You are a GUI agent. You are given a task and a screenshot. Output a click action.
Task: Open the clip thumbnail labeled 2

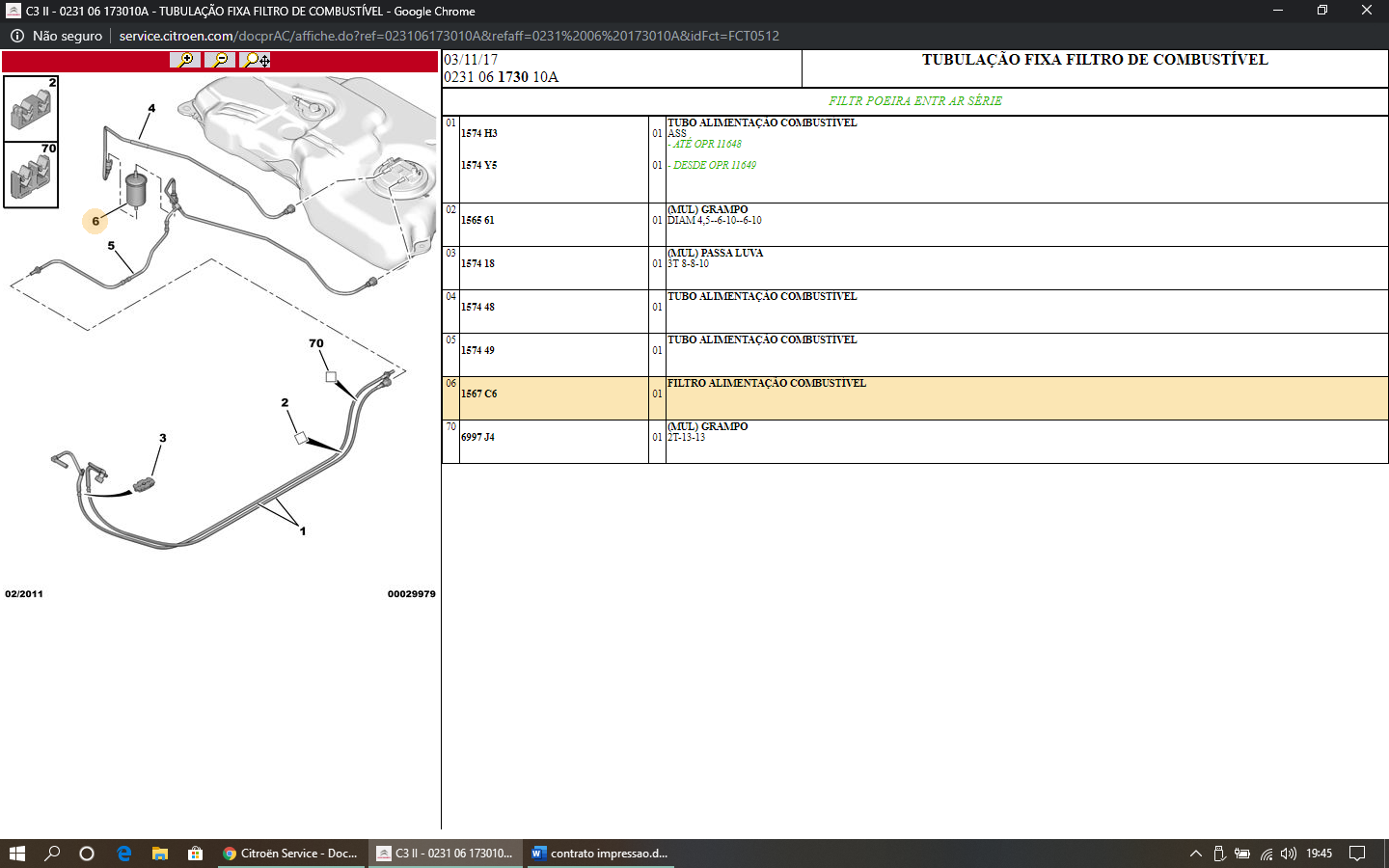tap(31, 109)
